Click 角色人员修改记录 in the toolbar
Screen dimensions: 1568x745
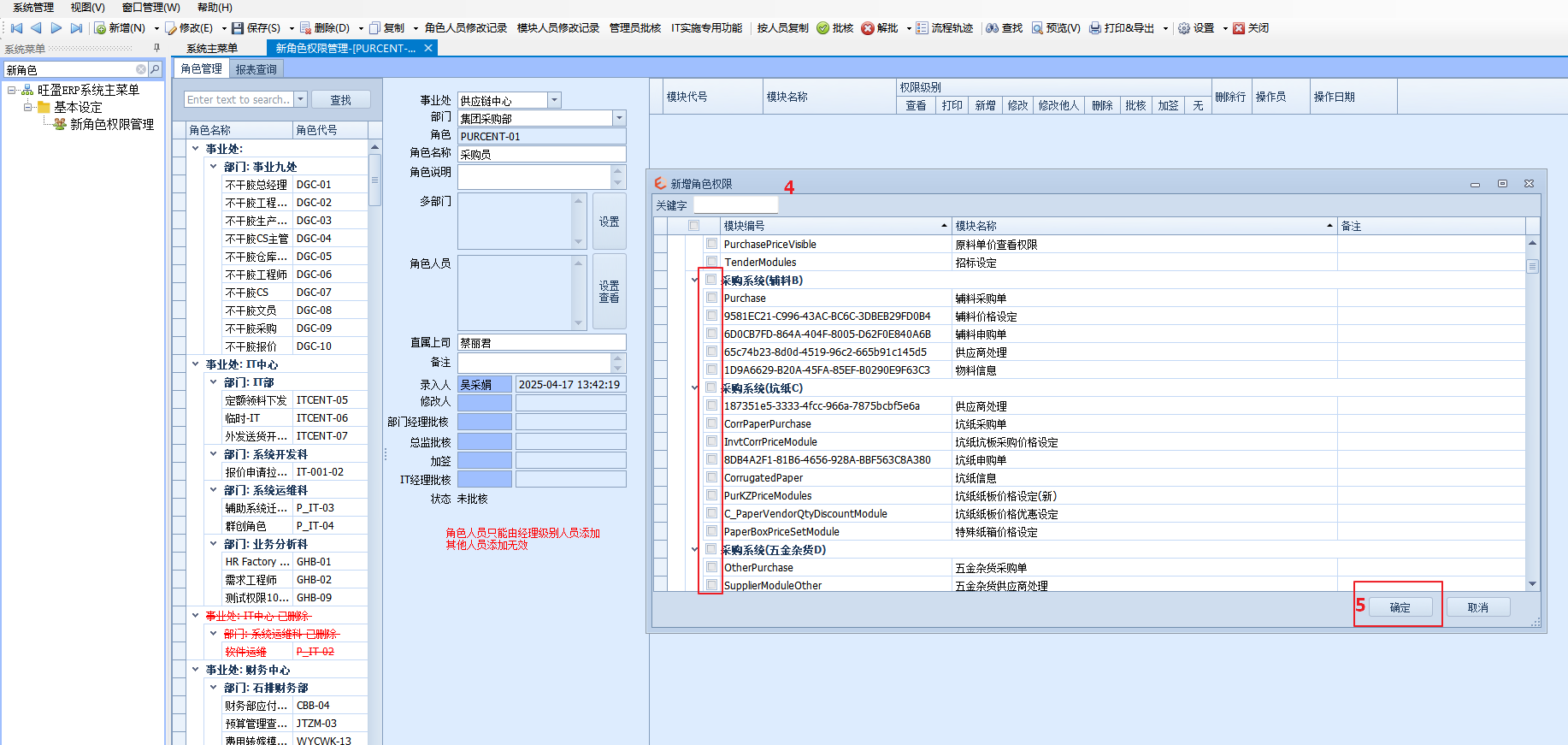pos(466,28)
